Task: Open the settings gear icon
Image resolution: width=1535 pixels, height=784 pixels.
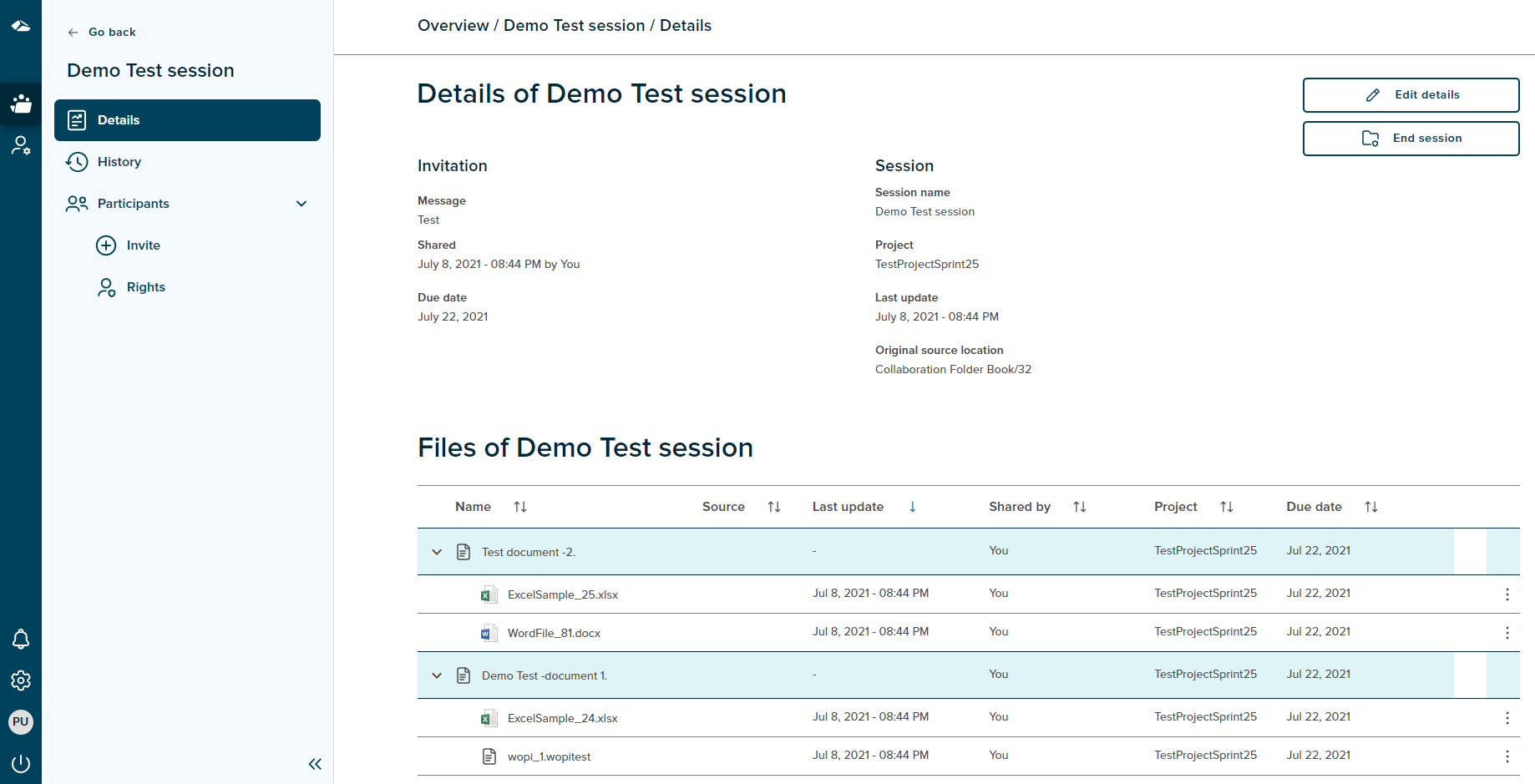Action: tap(20, 680)
